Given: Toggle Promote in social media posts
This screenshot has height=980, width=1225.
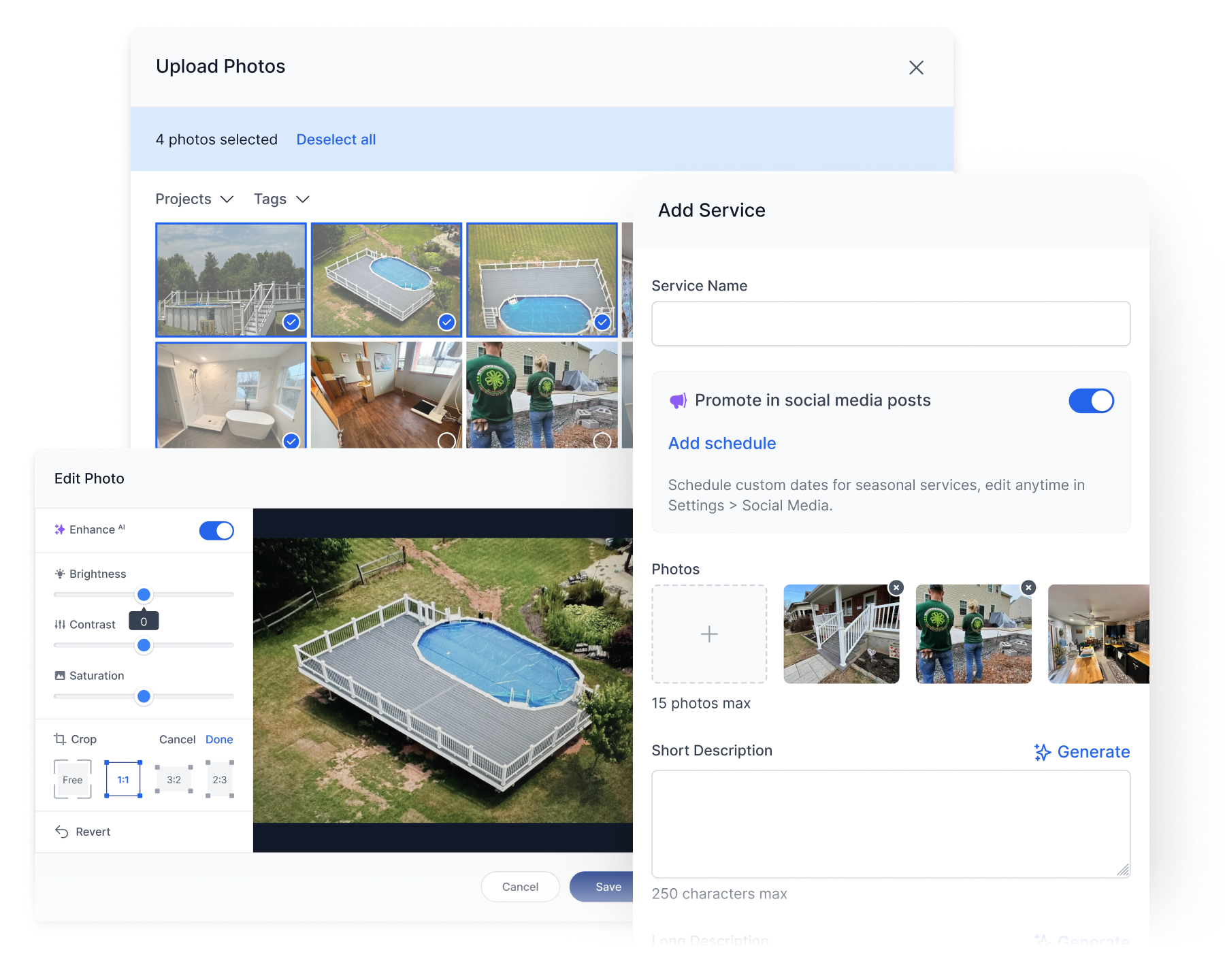Looking at the screenshot, I should pos(1091,401).
